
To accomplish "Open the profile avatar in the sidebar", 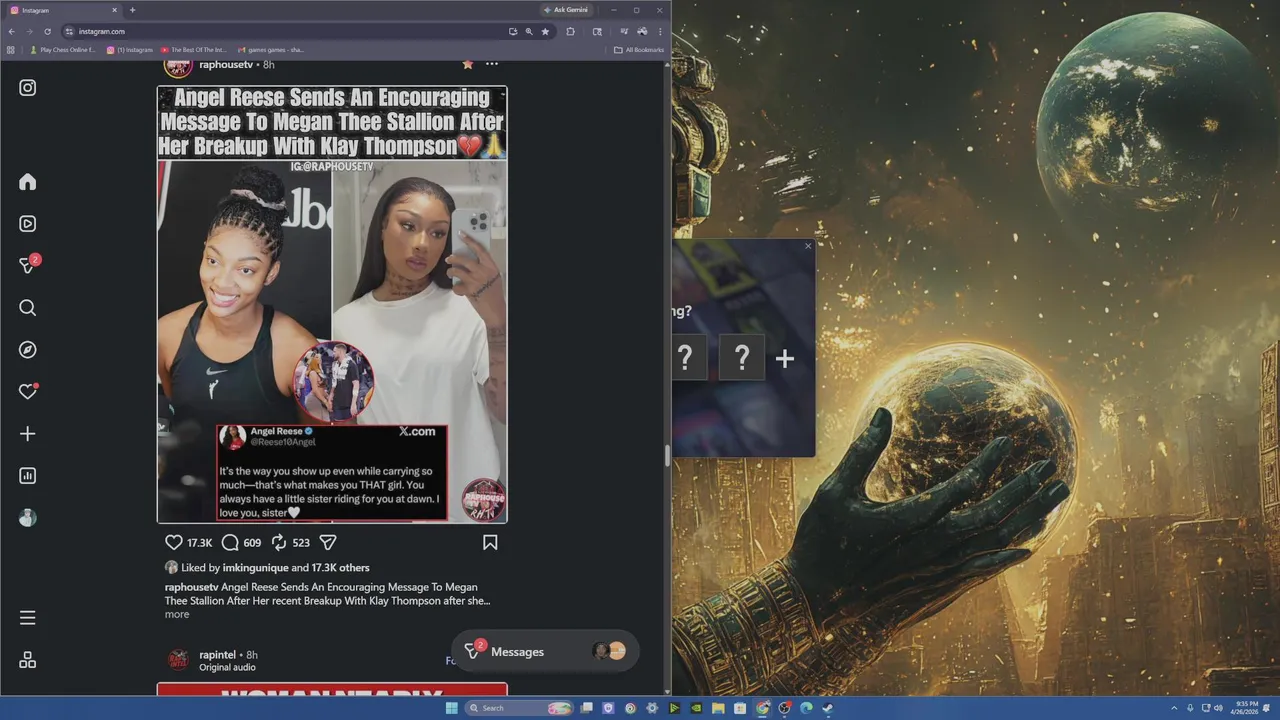I will 28,518.
